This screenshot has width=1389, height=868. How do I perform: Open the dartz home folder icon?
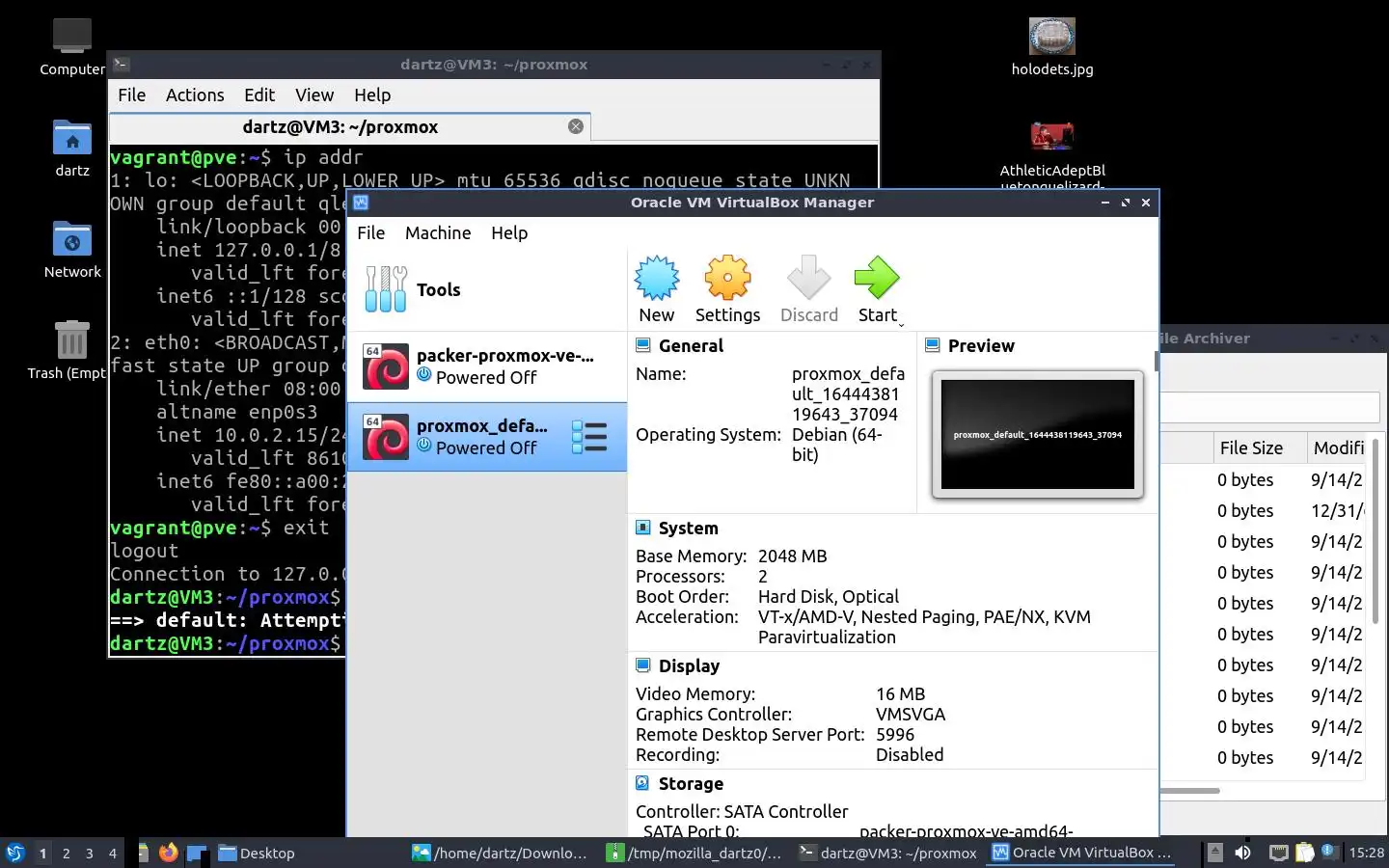[72, 140]
